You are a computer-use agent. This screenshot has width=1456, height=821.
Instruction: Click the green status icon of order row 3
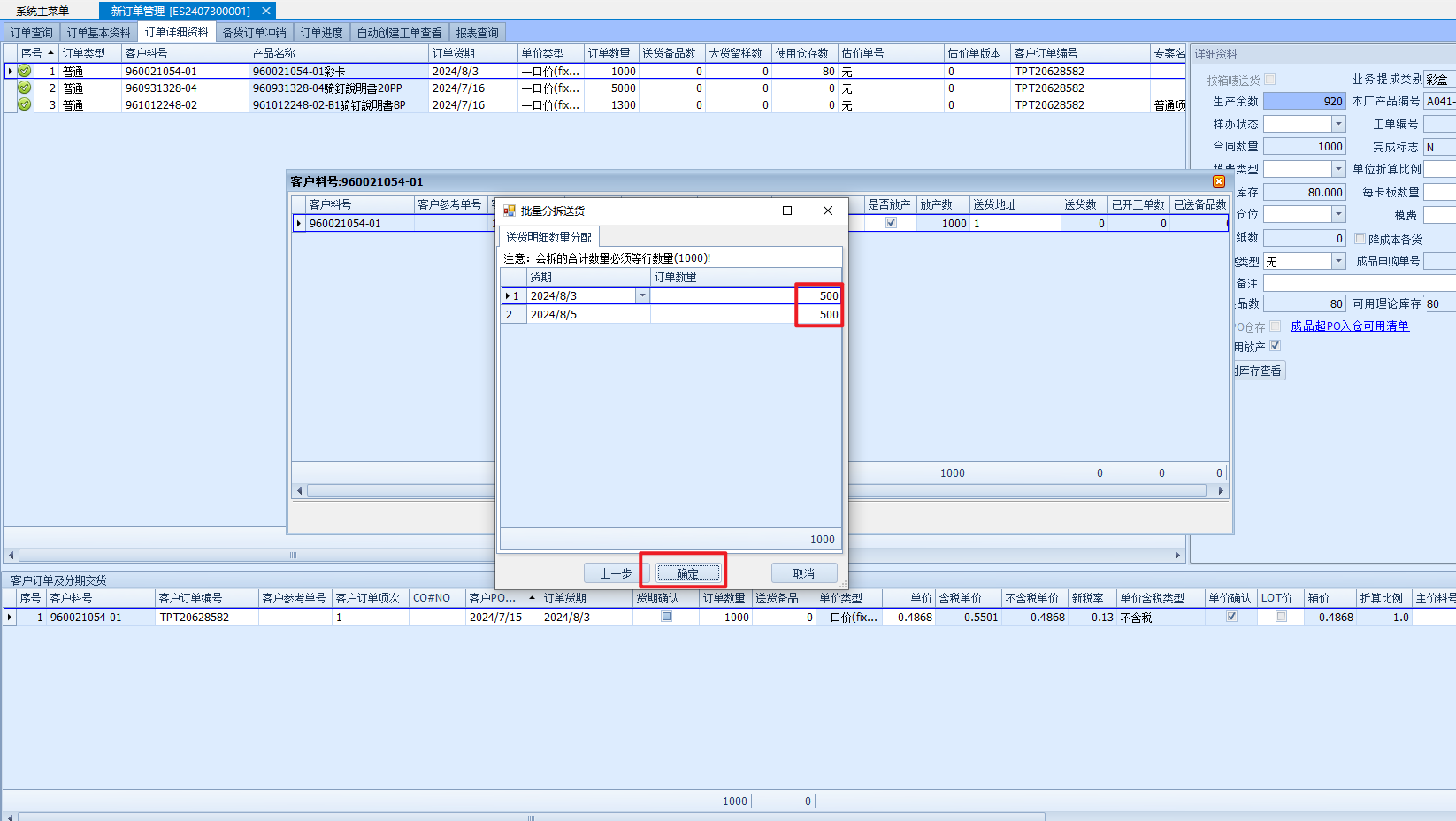coord(25,104)
